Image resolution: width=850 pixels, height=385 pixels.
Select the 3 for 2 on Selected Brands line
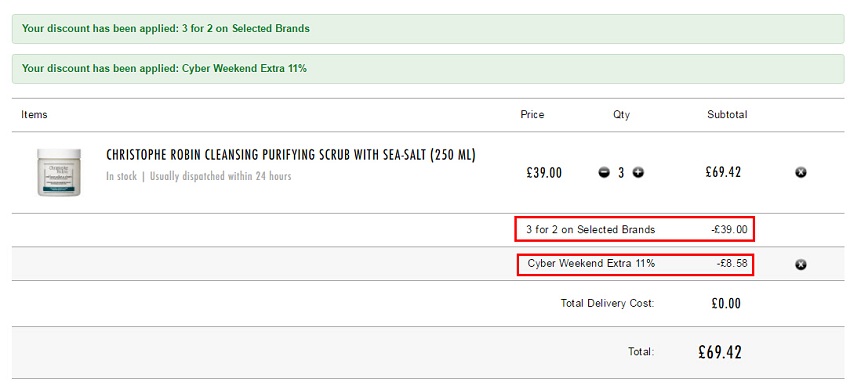[x=635, y=230]
